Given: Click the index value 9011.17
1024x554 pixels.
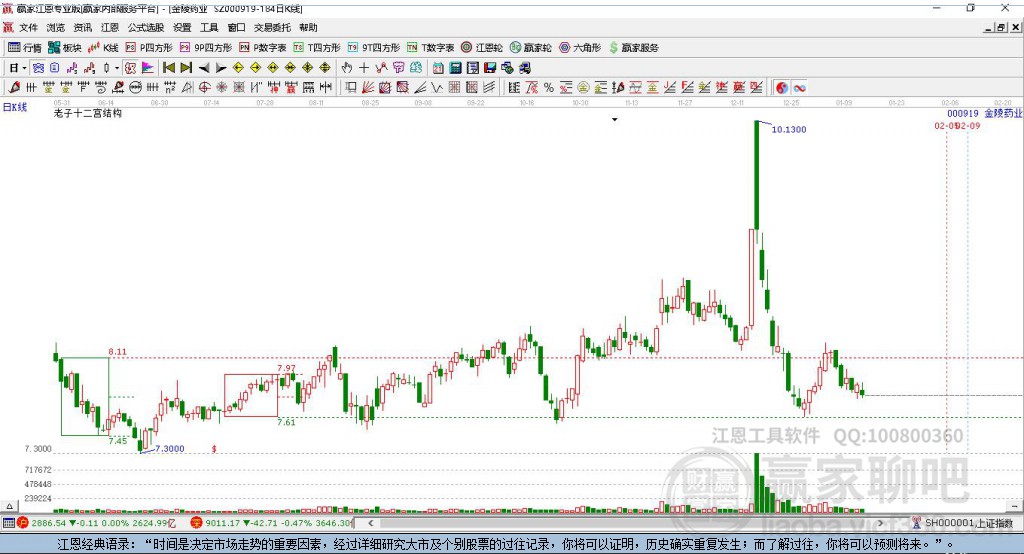Looking at the screenshot, I should 223,523.
